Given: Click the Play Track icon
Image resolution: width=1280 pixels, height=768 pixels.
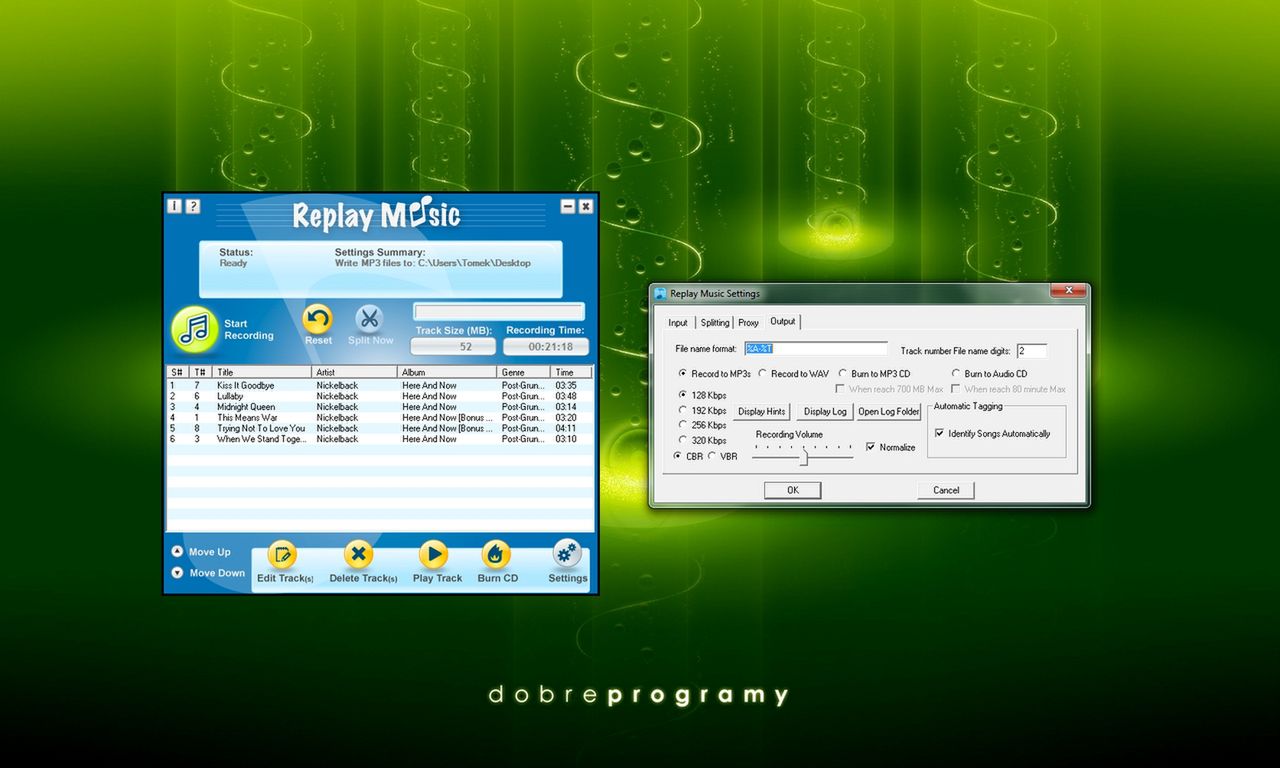Looking at the screenshot, I should (x=433, y=554).
